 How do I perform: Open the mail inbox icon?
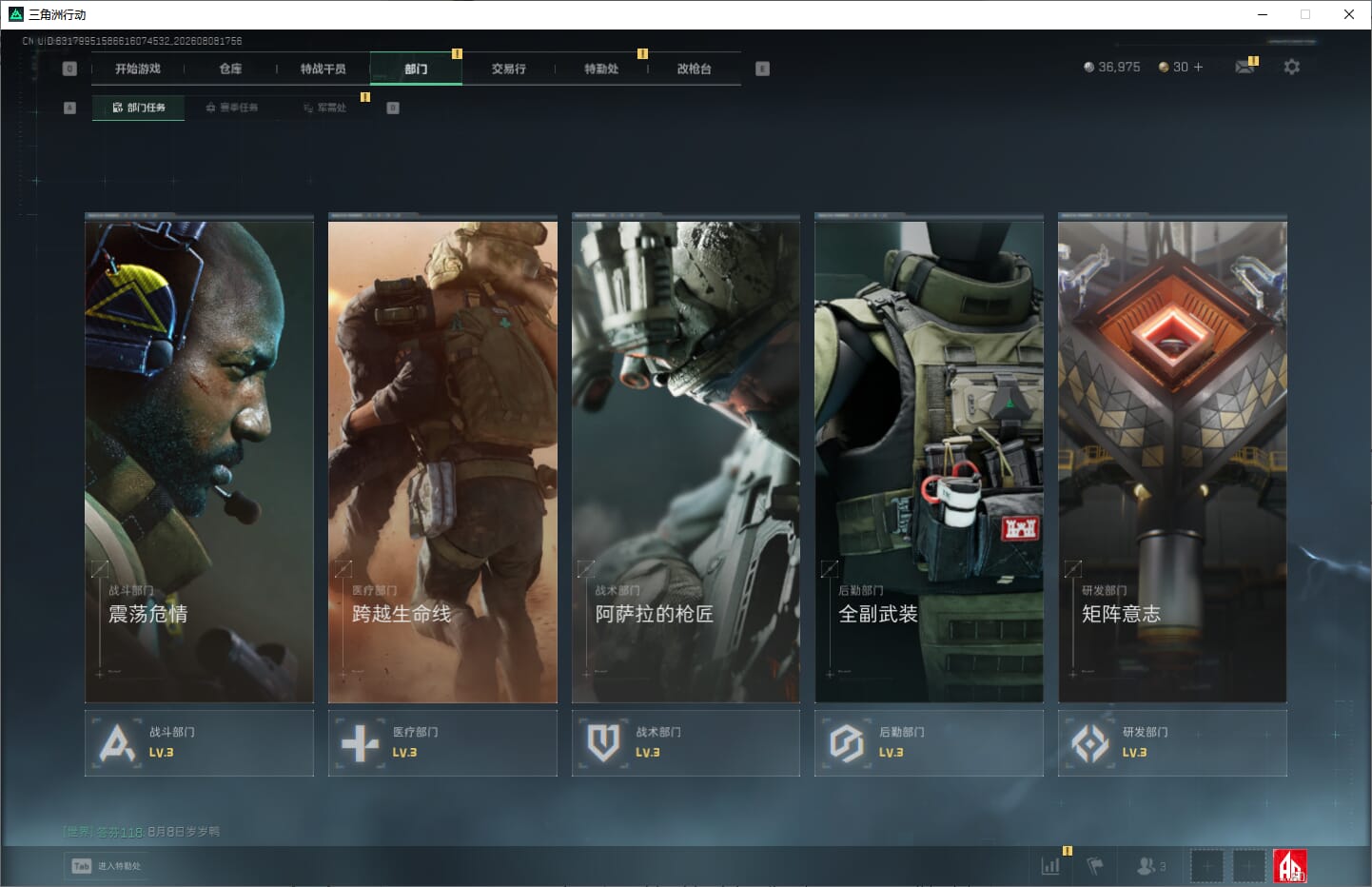pos(1245,67)
